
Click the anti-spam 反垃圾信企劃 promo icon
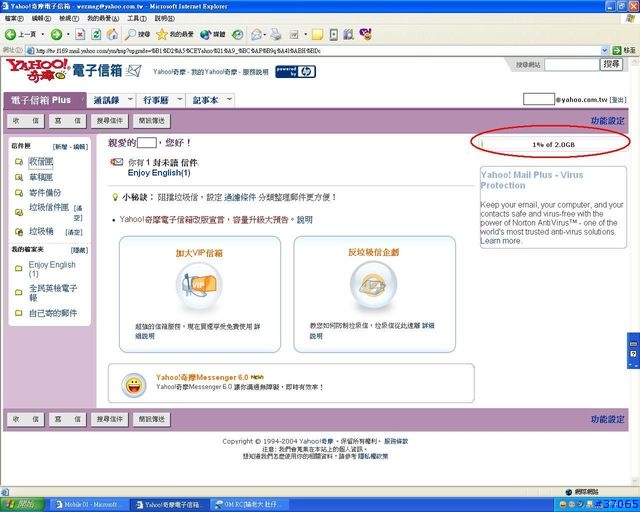coord(373,284)
